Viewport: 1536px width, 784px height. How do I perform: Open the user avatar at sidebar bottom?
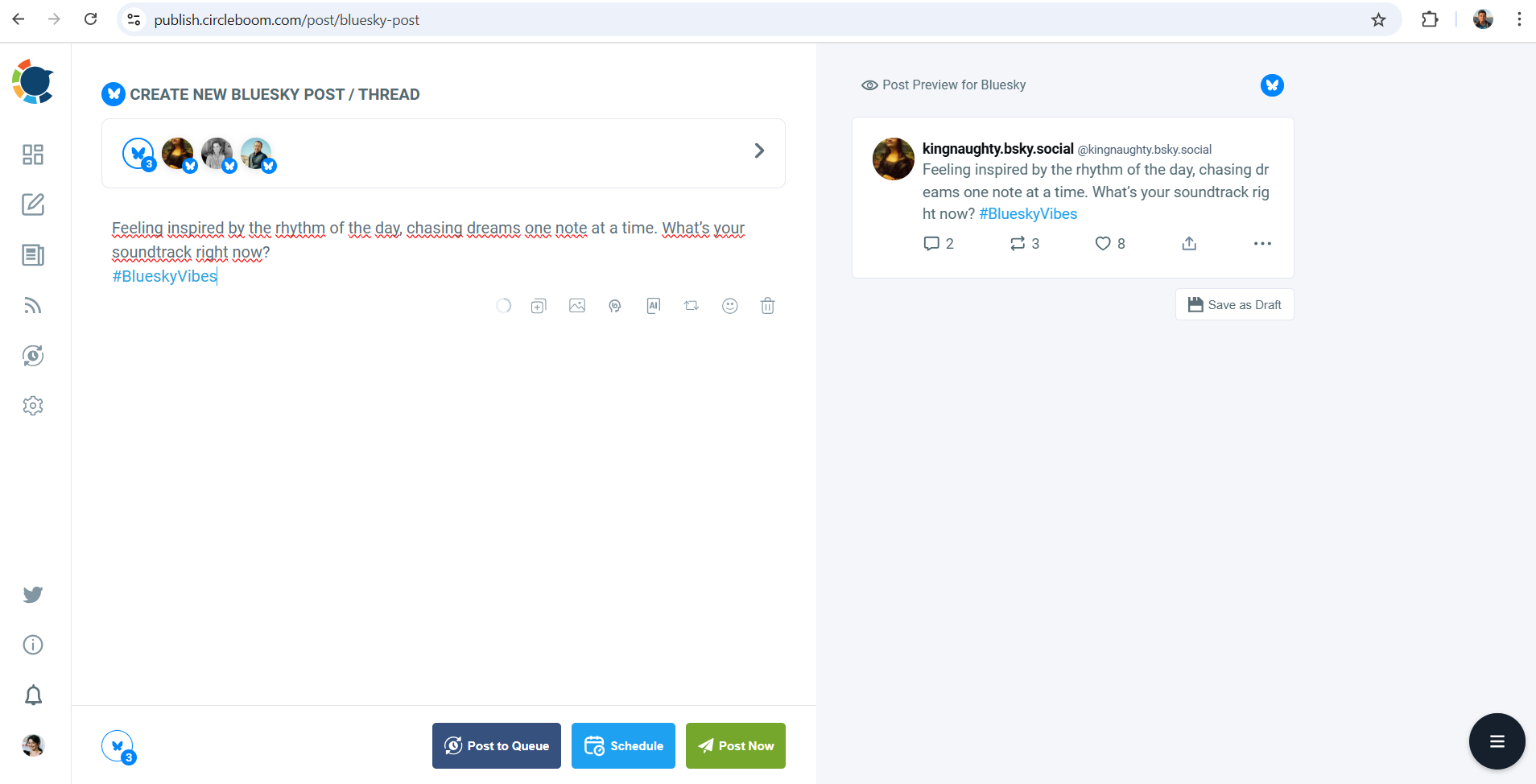point(33,745)
